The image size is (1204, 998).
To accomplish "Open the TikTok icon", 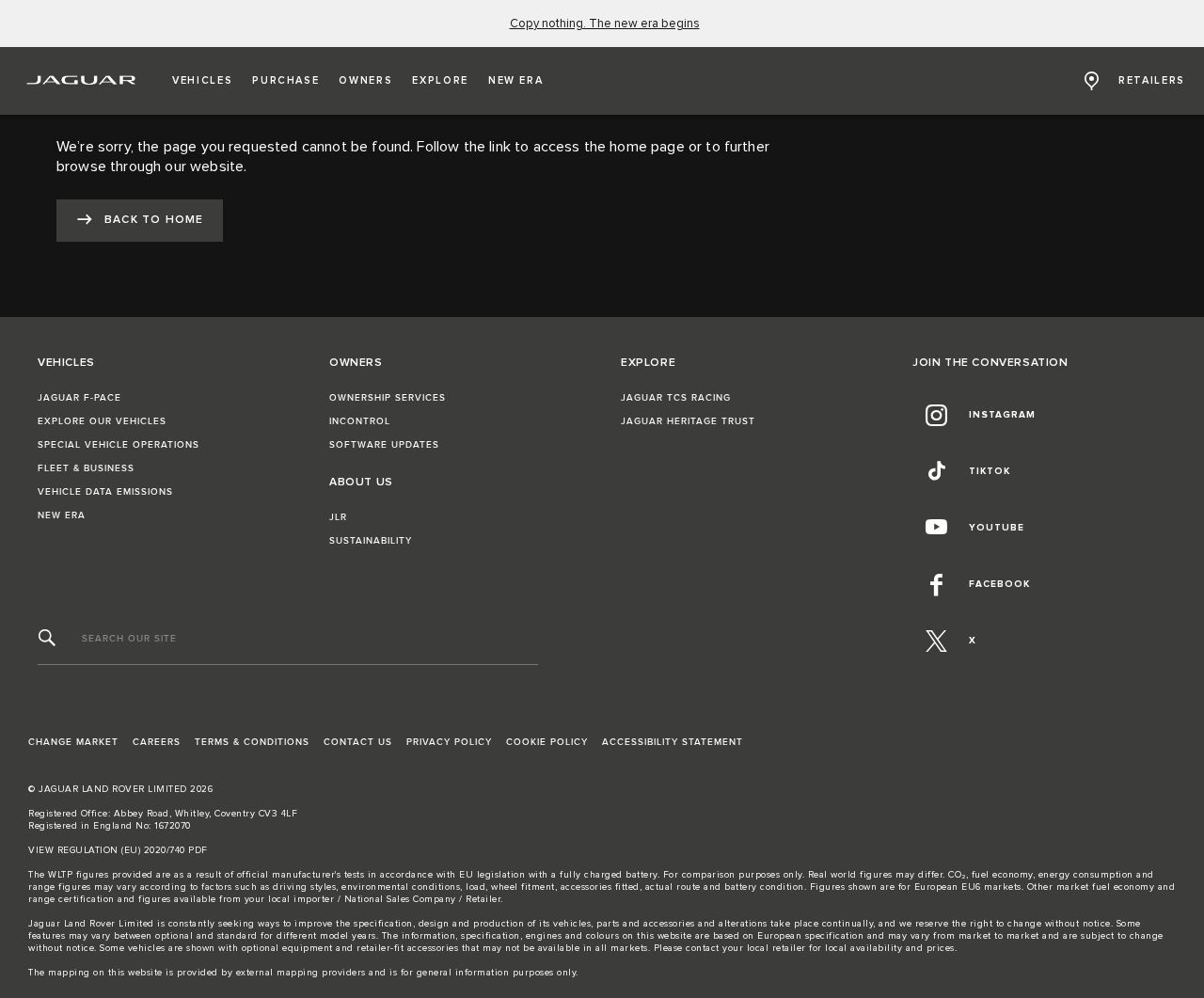I will [x=936, y=471].
